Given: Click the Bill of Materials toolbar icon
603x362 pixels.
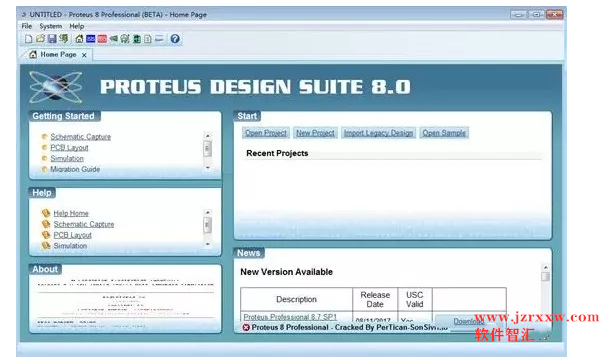Looking at the screenshot, I should pos(148,39).
